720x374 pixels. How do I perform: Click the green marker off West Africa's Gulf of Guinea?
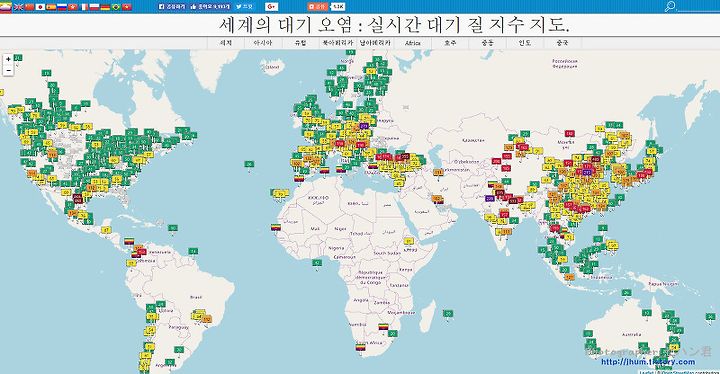coord(316,263)
